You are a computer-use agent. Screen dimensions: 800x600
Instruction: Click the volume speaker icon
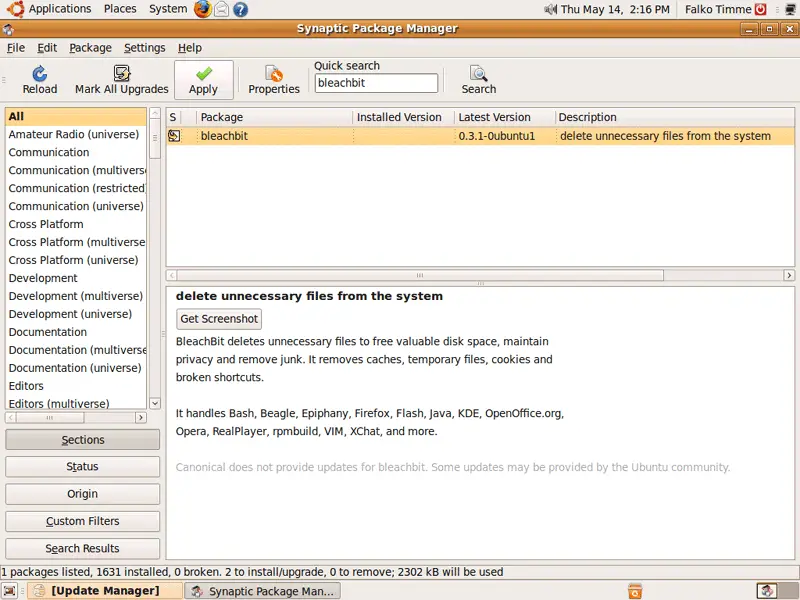point(550,9)
